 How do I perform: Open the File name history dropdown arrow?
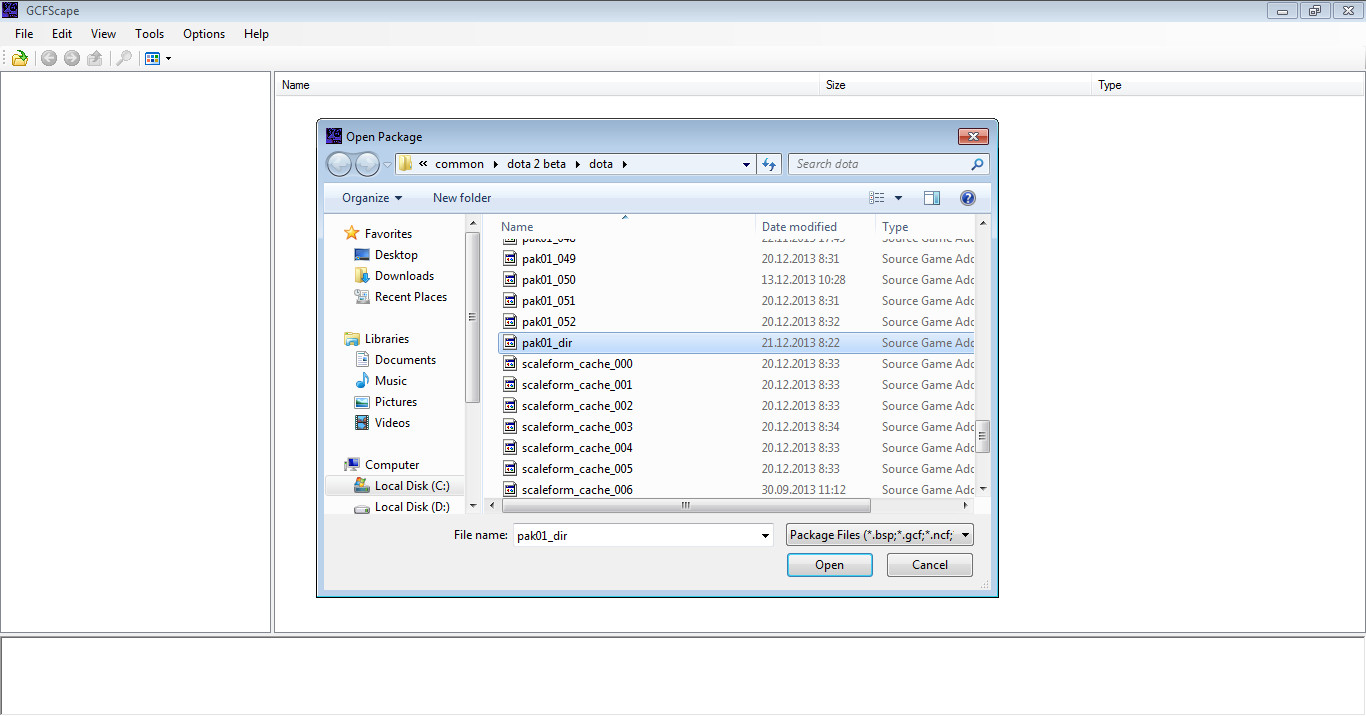pyautogui.click(x=765, y=536)
